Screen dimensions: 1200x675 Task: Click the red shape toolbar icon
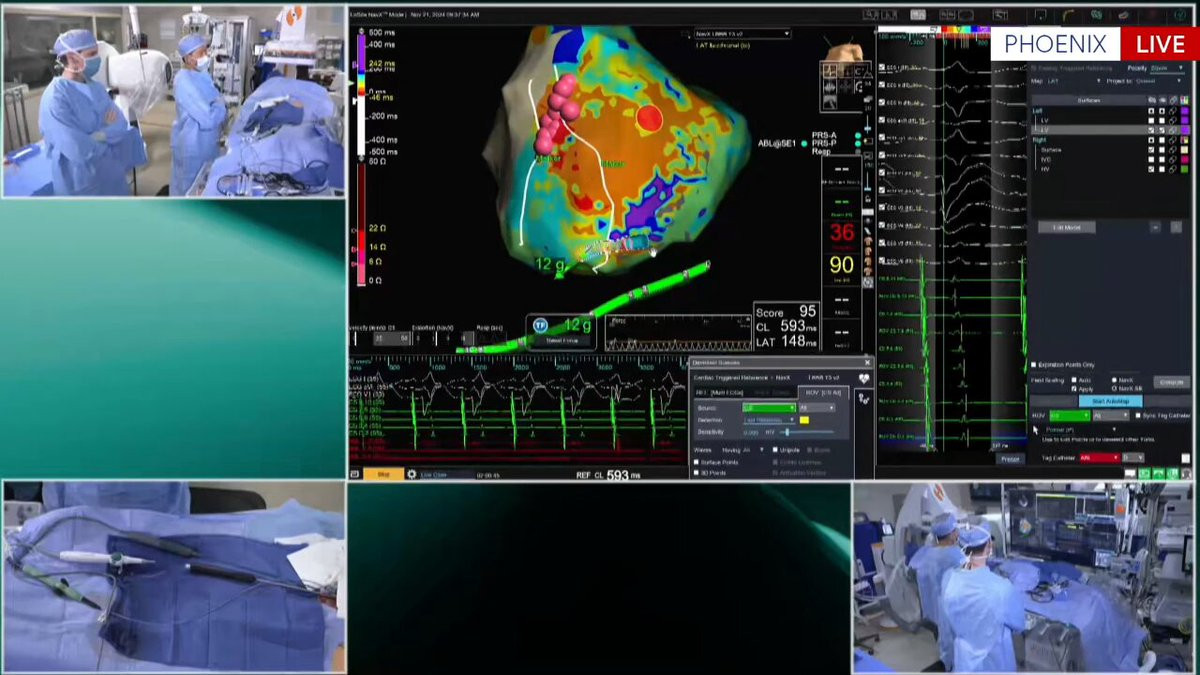1152,15
